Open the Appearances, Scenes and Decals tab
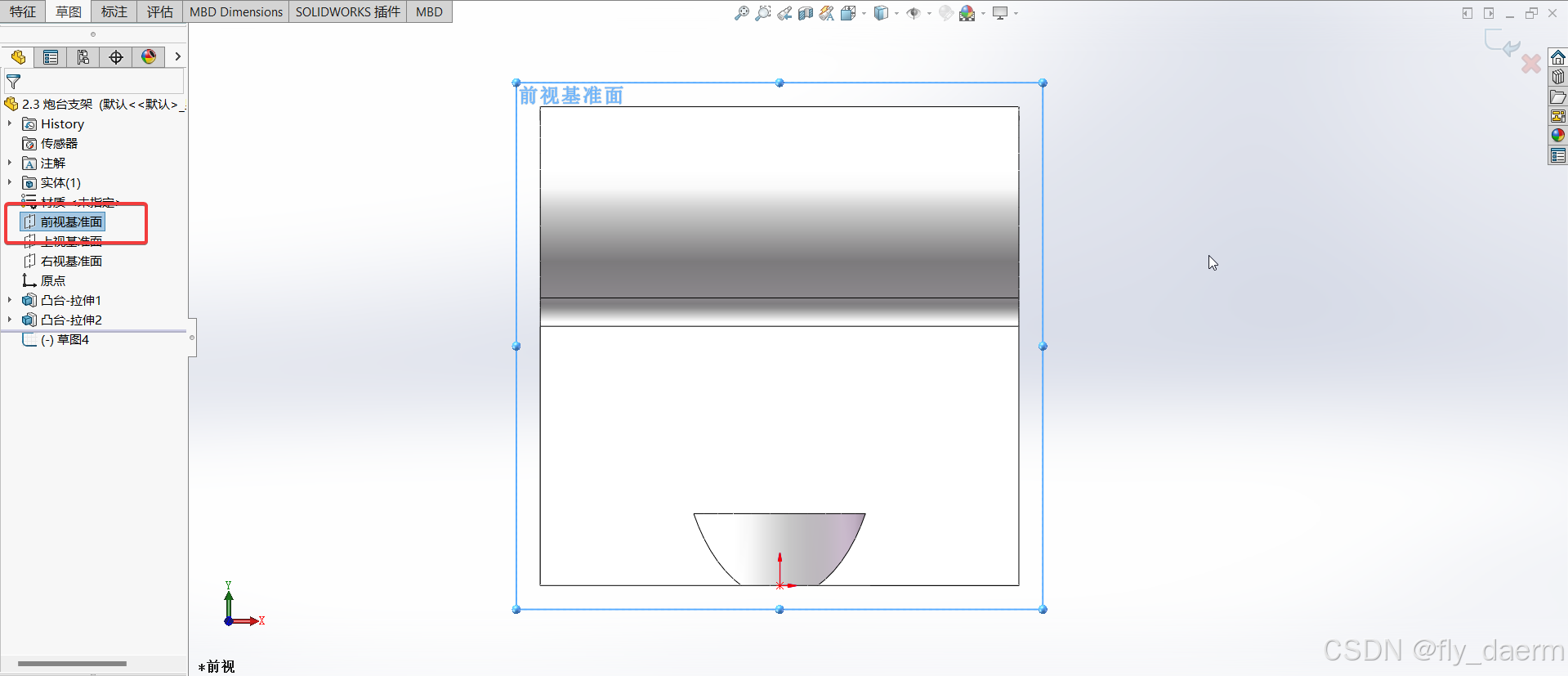The width and height of the screenshot is (1568, 676). [1558, 136]
